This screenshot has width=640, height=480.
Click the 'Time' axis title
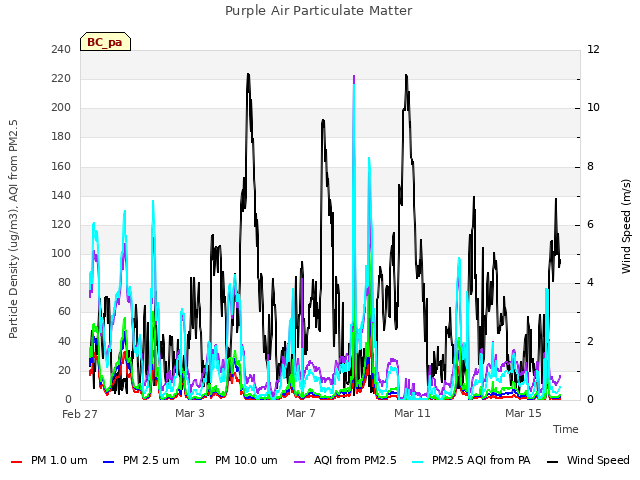tap(566, 429)
